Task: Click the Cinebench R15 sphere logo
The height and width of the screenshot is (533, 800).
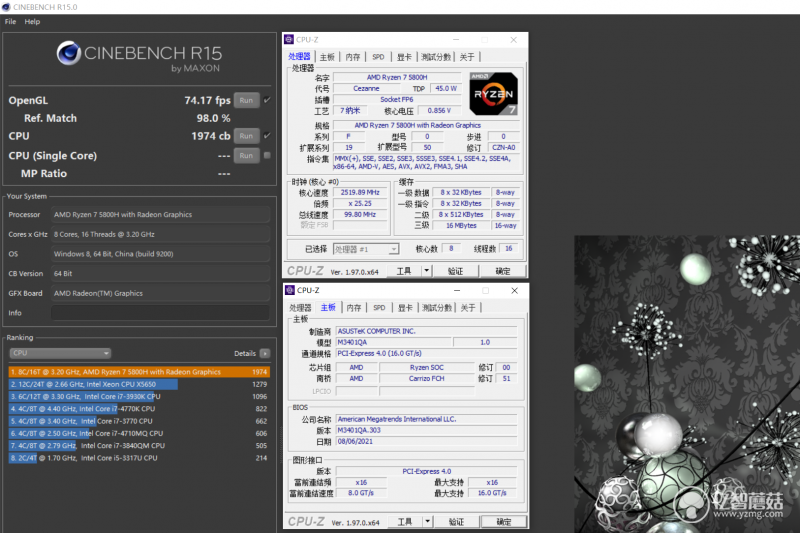Action: [68, 53]
